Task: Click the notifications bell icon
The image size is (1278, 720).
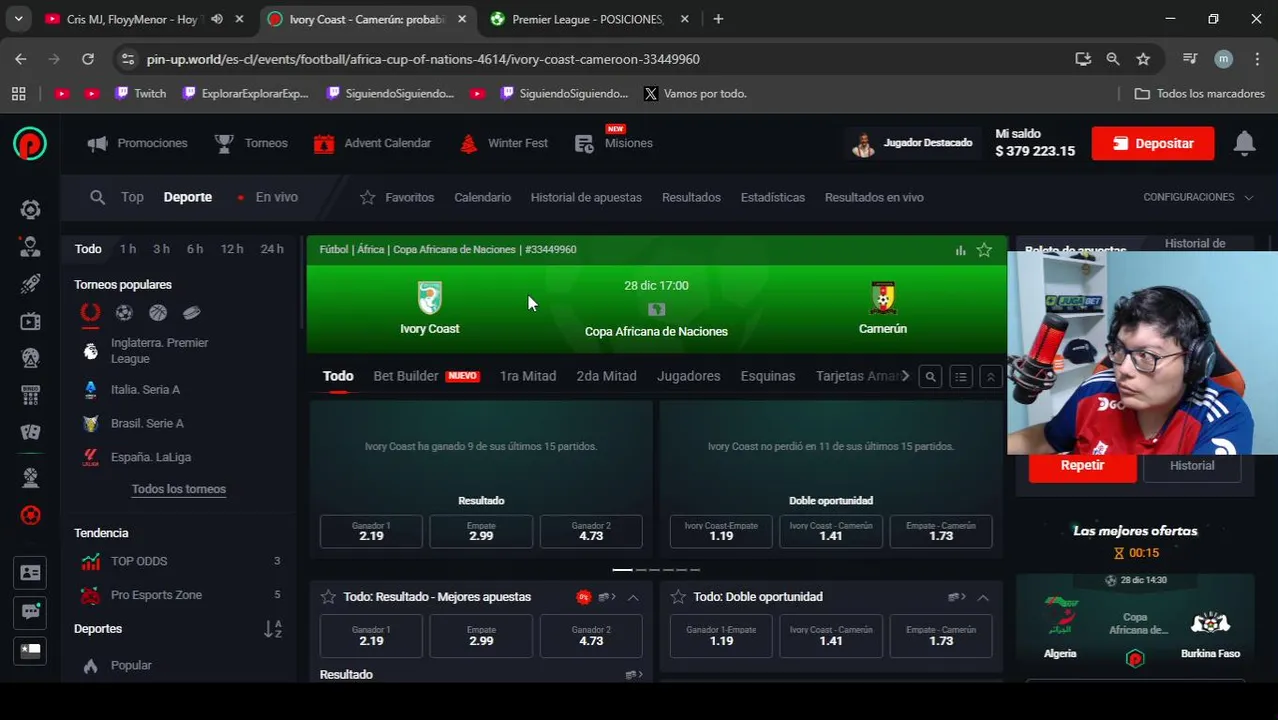Action: pos(1244,143)
